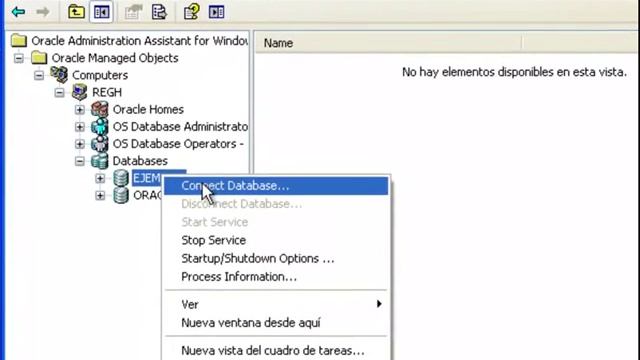Select the Oracle Homes tree label
Screen dimensions: 640x360
click(148, 109)
